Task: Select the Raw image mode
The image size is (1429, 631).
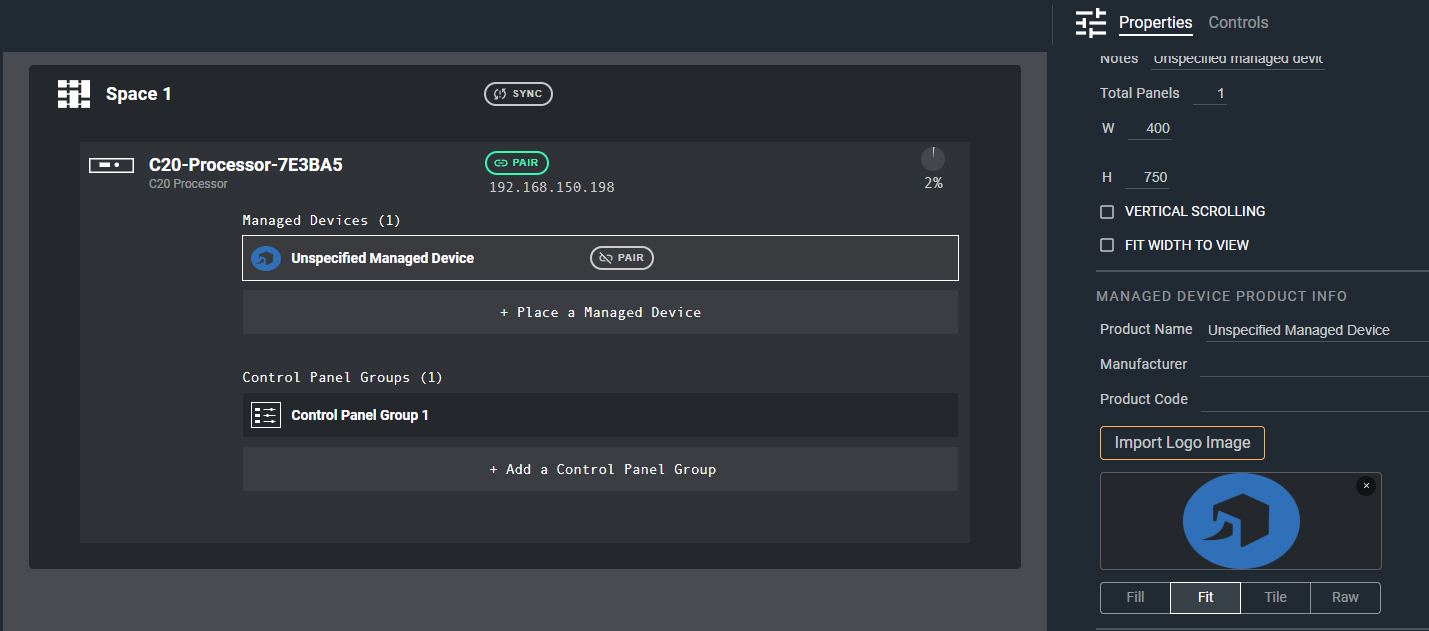Action: pyautogui.click(x=1345, y=598)
